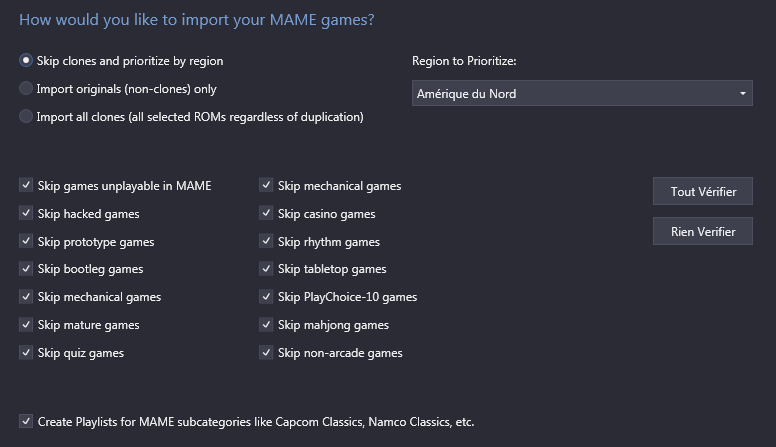Click the Rien Verifier button
The width and height of the screenshot is (776, 447).
tap(703, 231)
